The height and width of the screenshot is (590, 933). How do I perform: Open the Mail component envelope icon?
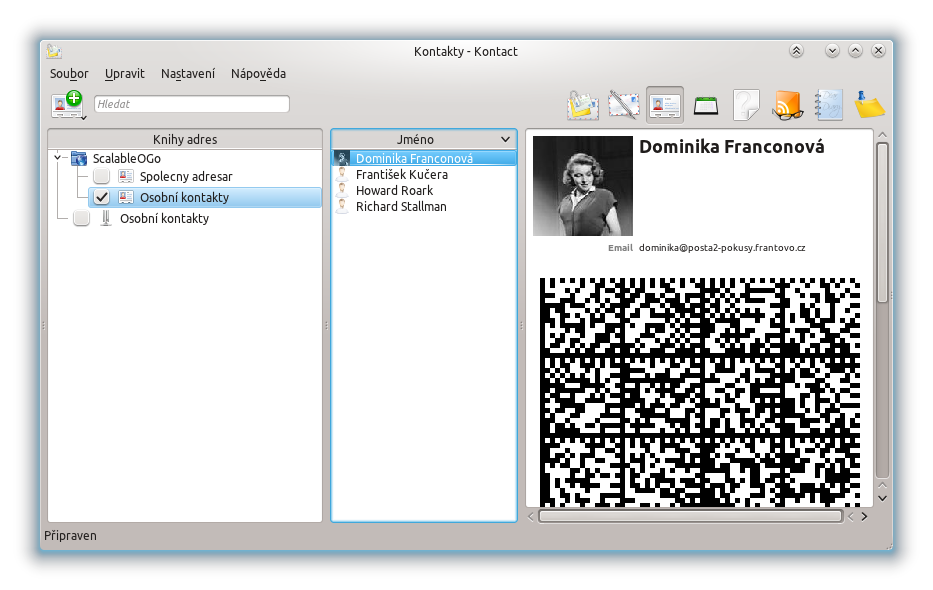coord(582,105)
